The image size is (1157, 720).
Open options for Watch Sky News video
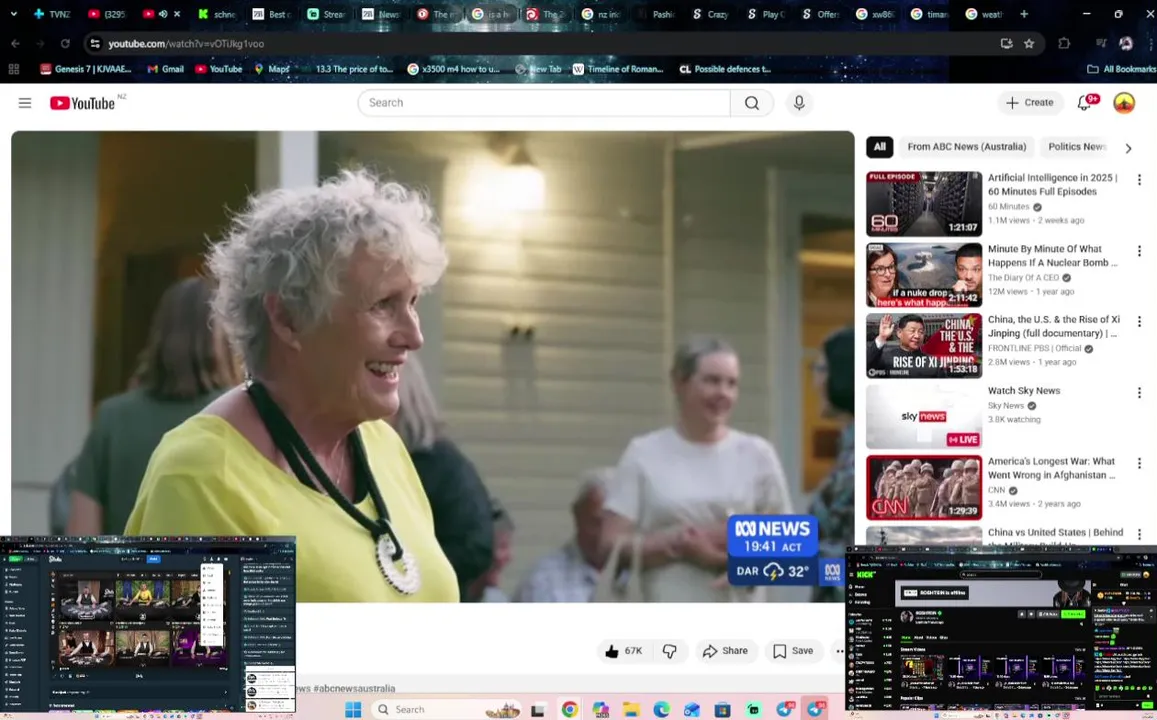coord(1139,392)
